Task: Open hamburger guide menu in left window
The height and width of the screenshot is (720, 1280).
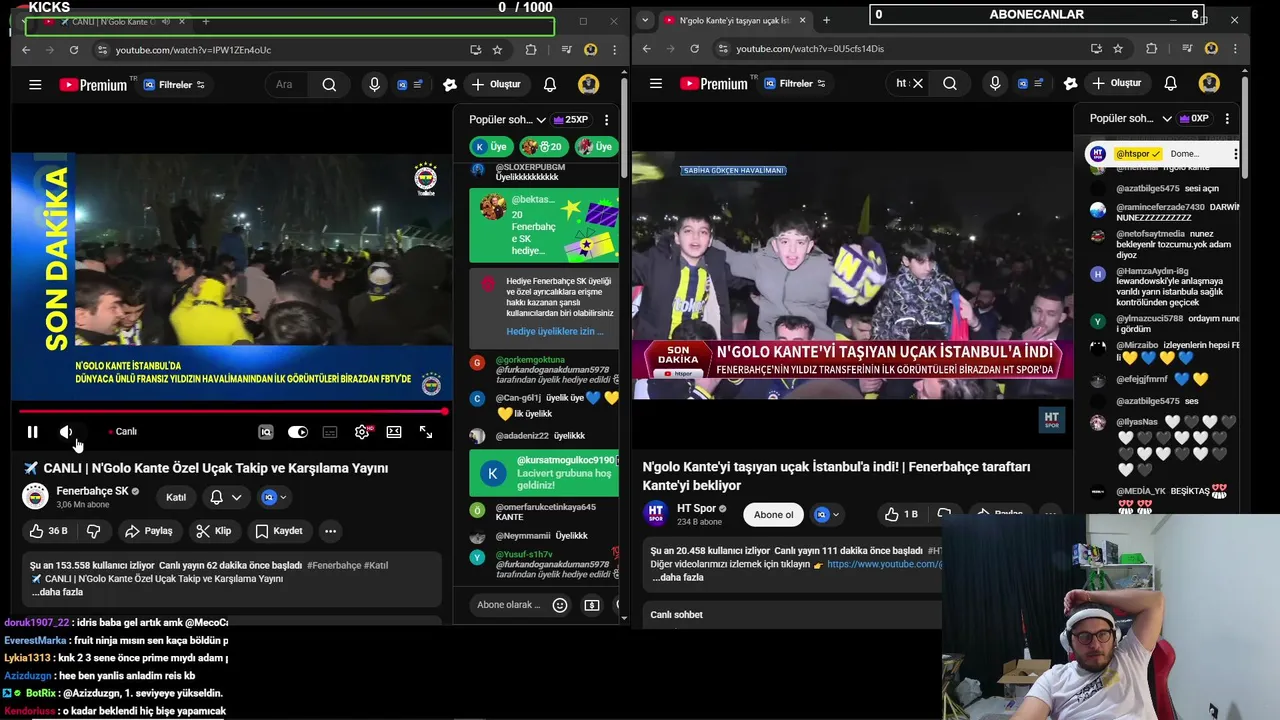Action: [x=35, y=85]
